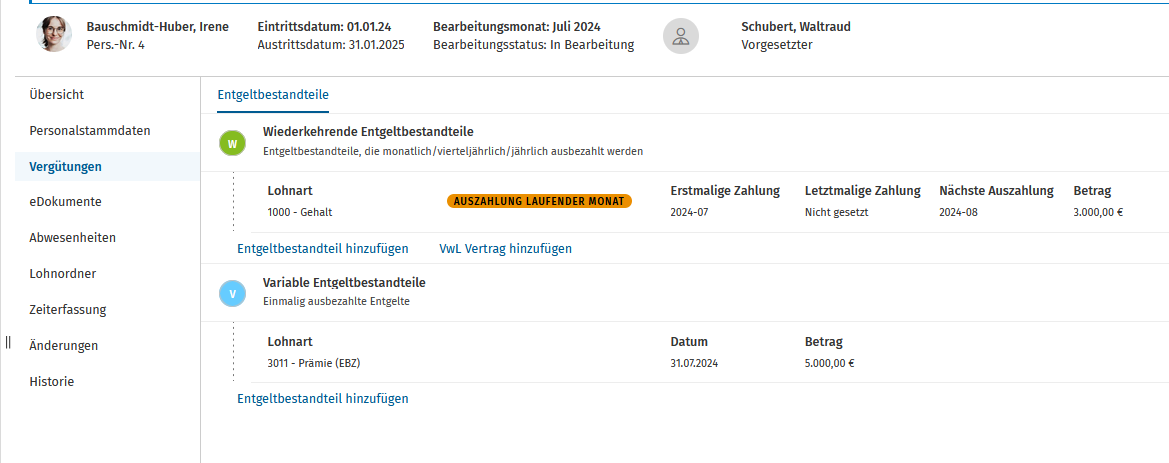Navigate to Zeiterfassung
Image resolution: width=1169 pixels, height=463 pixels.
pyautogui.click(x=68, y=309)
